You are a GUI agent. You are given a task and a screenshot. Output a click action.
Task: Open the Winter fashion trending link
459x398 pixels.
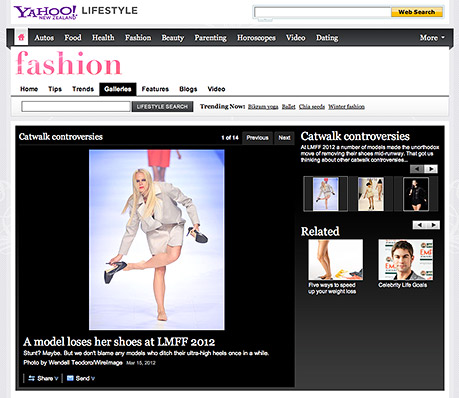point(346,107)
